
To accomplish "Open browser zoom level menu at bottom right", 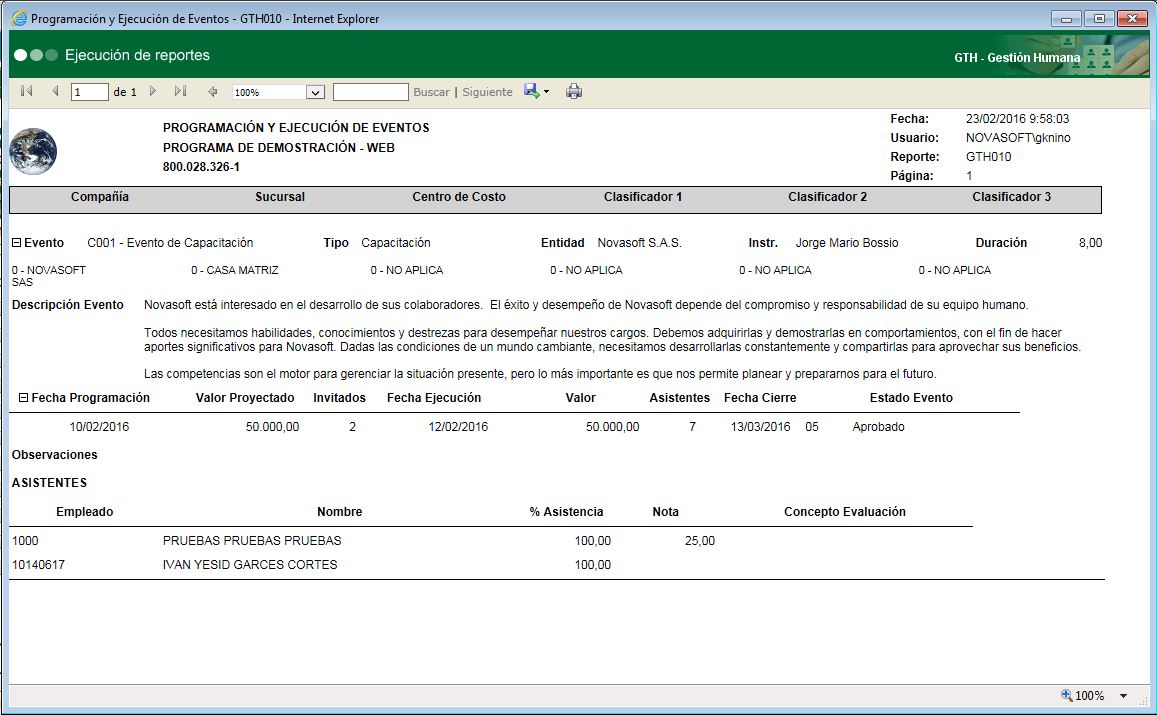I will coord(1123,696).
